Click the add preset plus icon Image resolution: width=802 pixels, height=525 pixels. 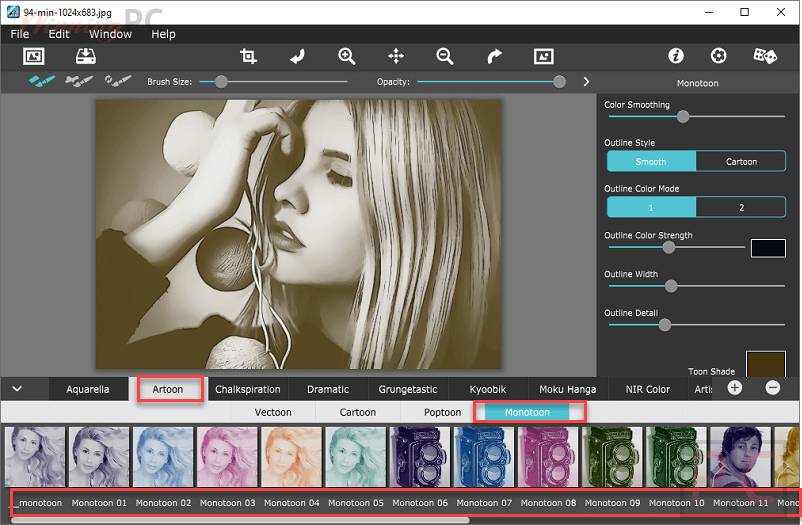coord(735,388)
